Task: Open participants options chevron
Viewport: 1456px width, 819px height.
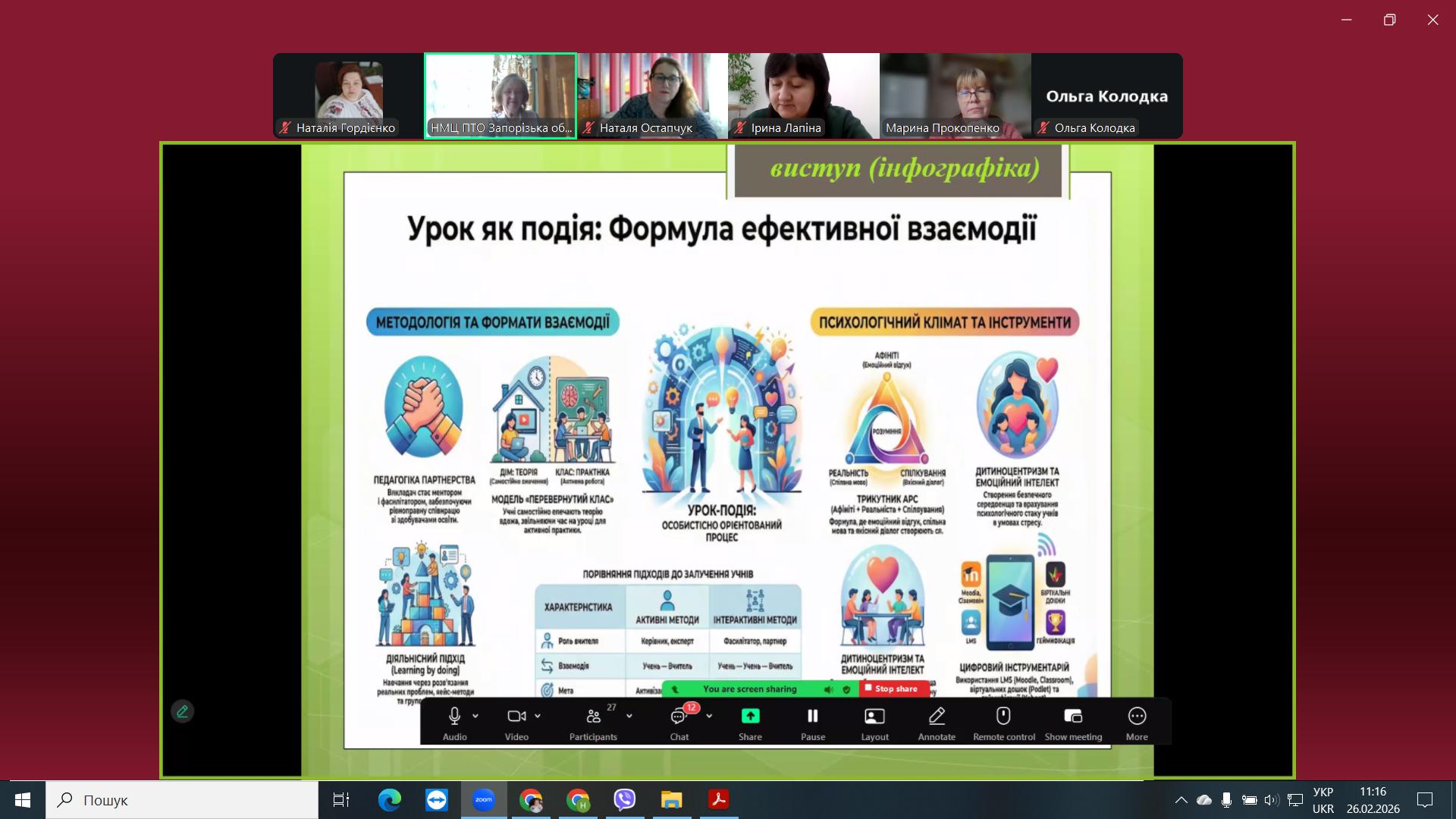Action: (629, 716)
